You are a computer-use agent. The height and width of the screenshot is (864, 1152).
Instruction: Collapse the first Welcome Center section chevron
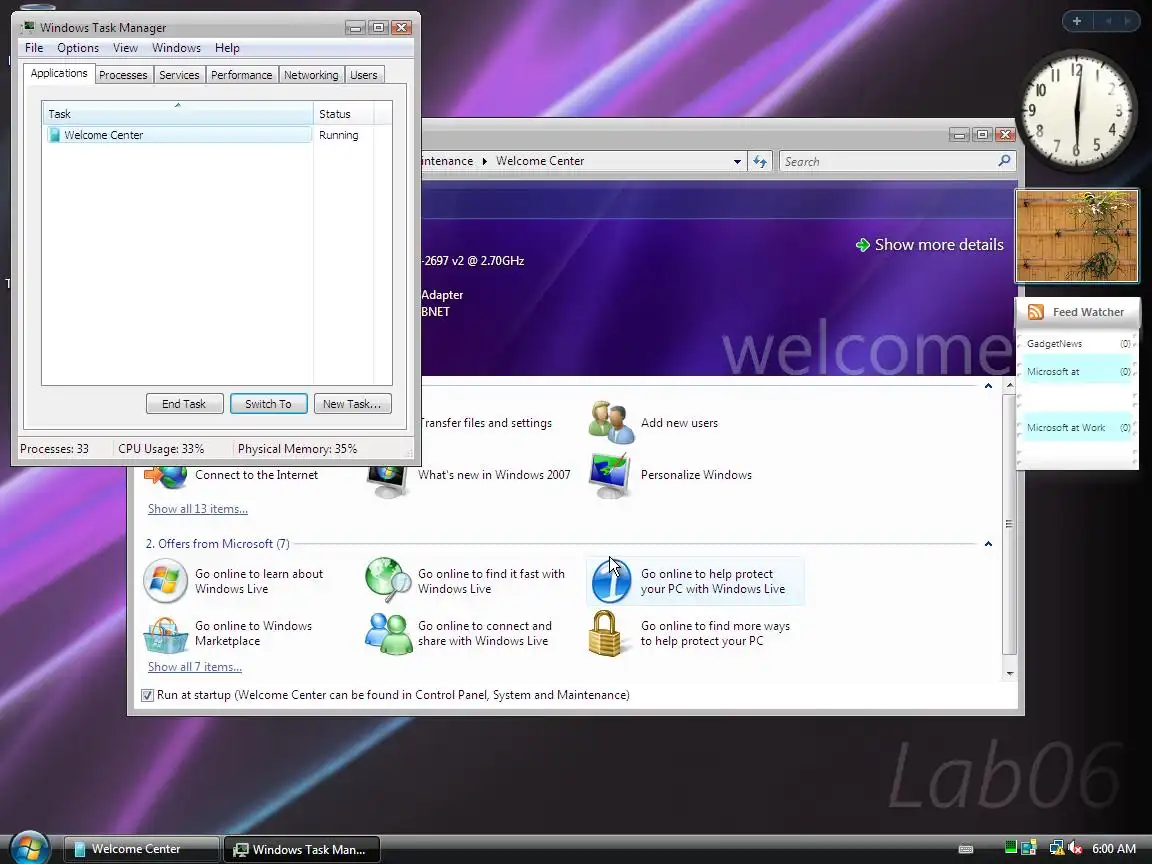(x=988, y=386)
